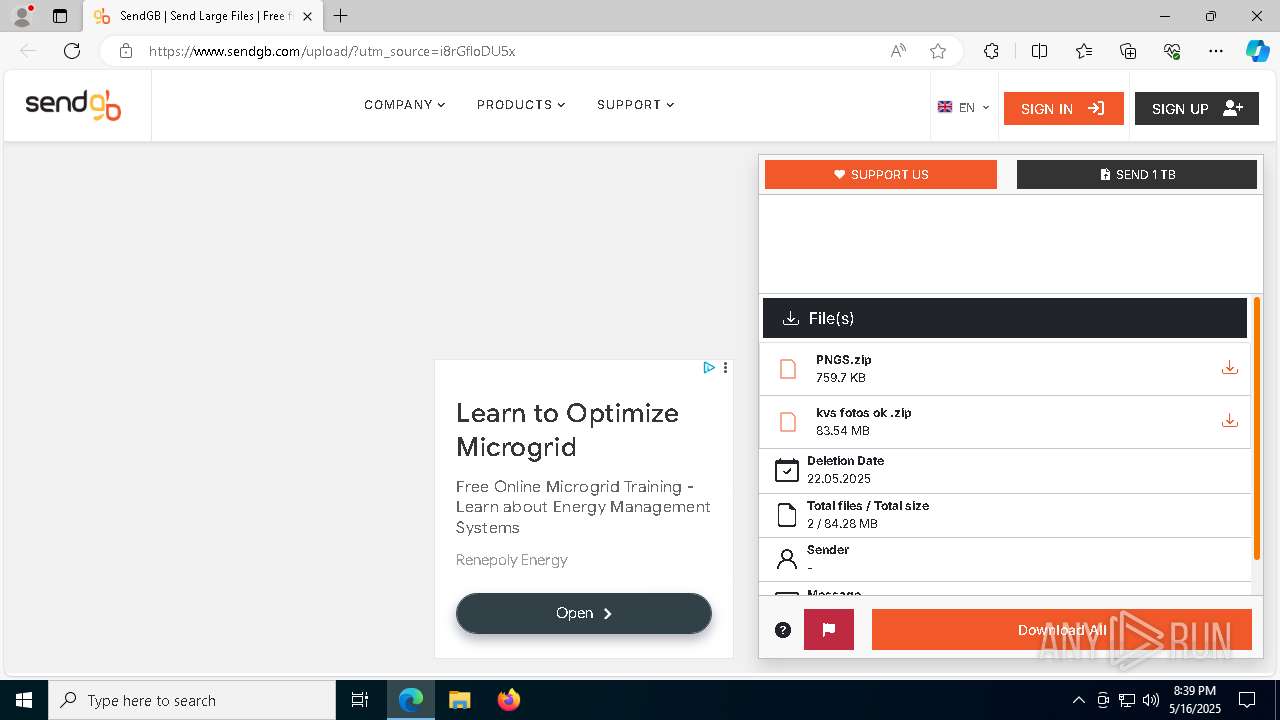The height and width of the screenshot is (720, 1280).
Task: Refresh the browser page
Action: pyautogui.click(x=72, y=51)
